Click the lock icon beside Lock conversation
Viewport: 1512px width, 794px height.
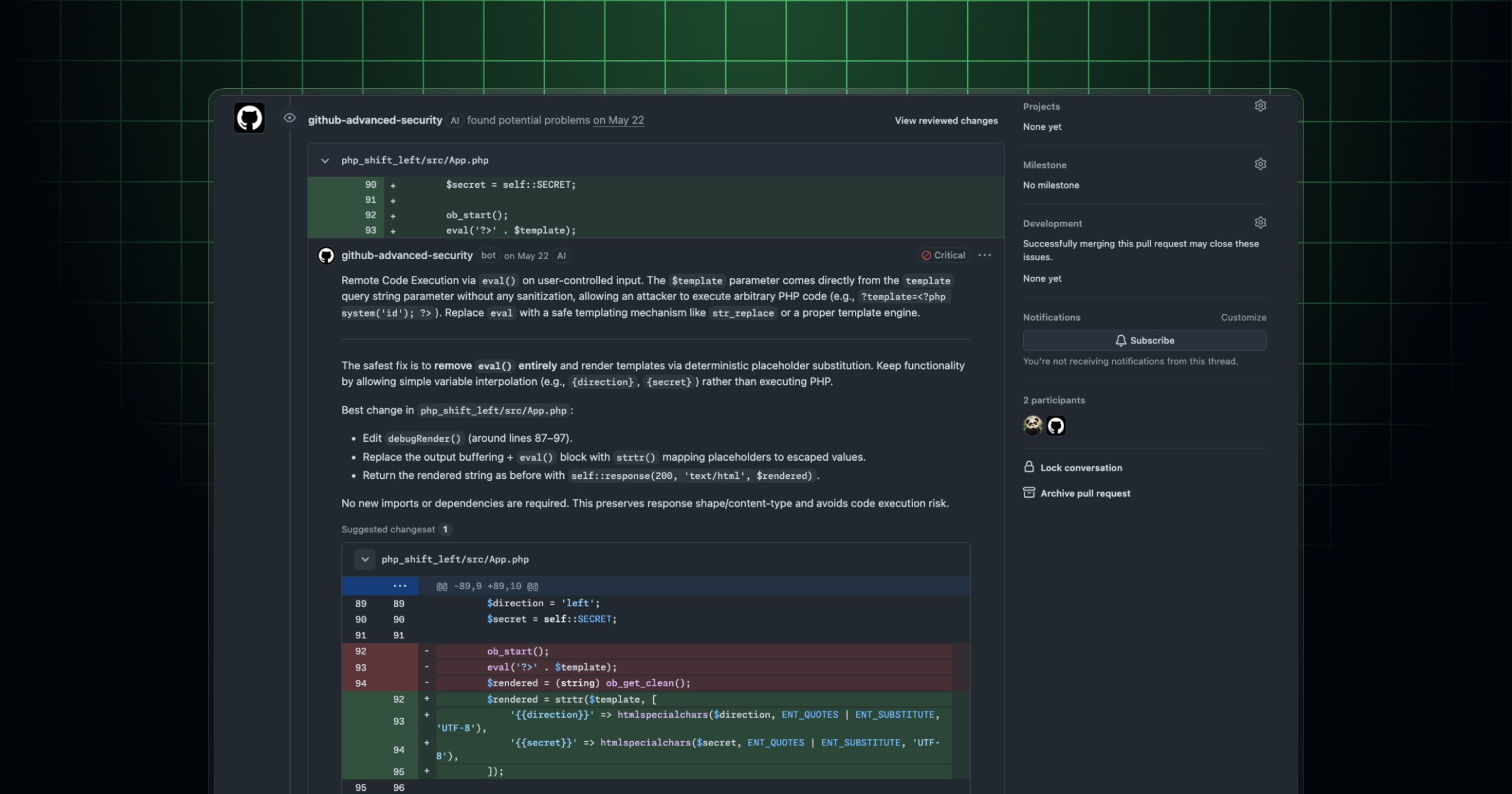[1029, 467]
